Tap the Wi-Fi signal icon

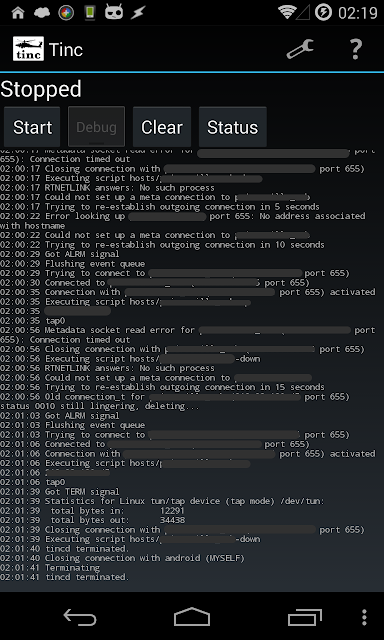(287, 12)
